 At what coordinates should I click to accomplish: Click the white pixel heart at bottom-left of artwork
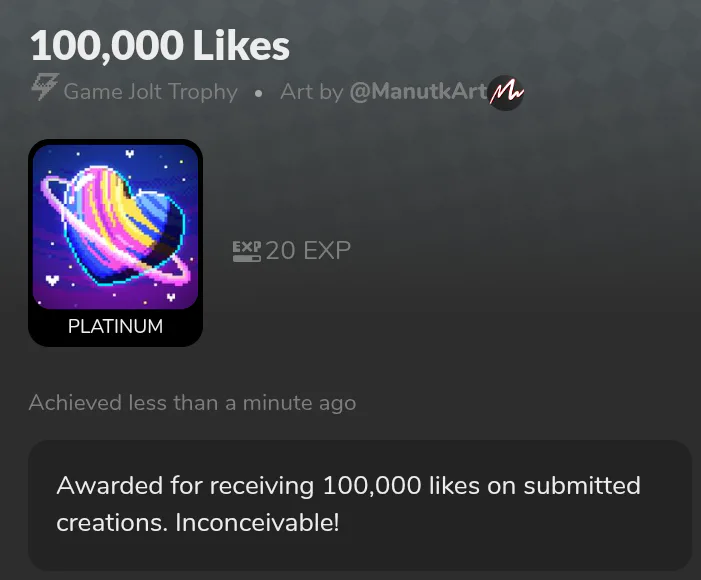(53, 280)
